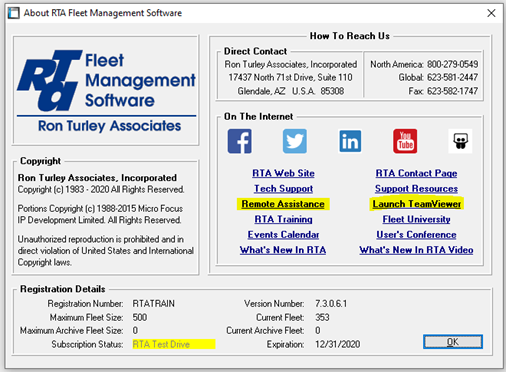This screenshot has width=506, height=372.
Task: Open the SlideShare icon
Action: coord(460,141)
